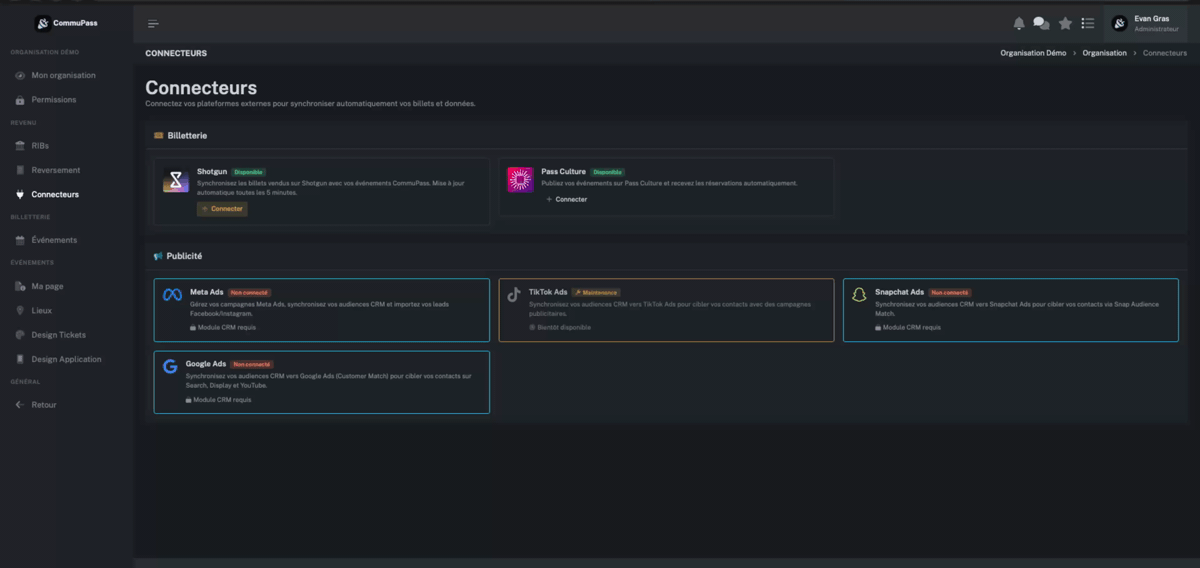
Task: Click Module CRM requis under Google Ads
Action: coord(218,399)
